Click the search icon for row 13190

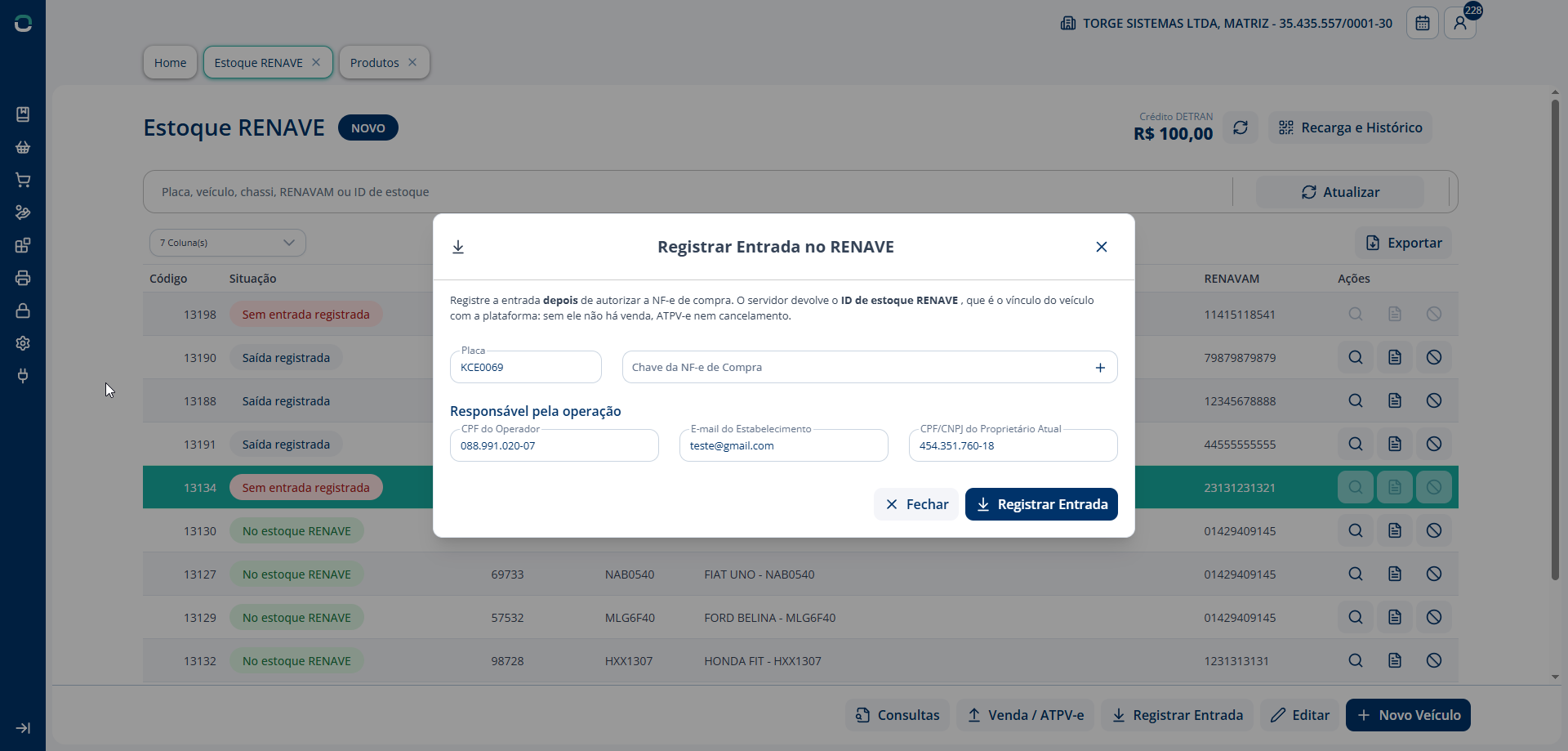[1356, 357]
